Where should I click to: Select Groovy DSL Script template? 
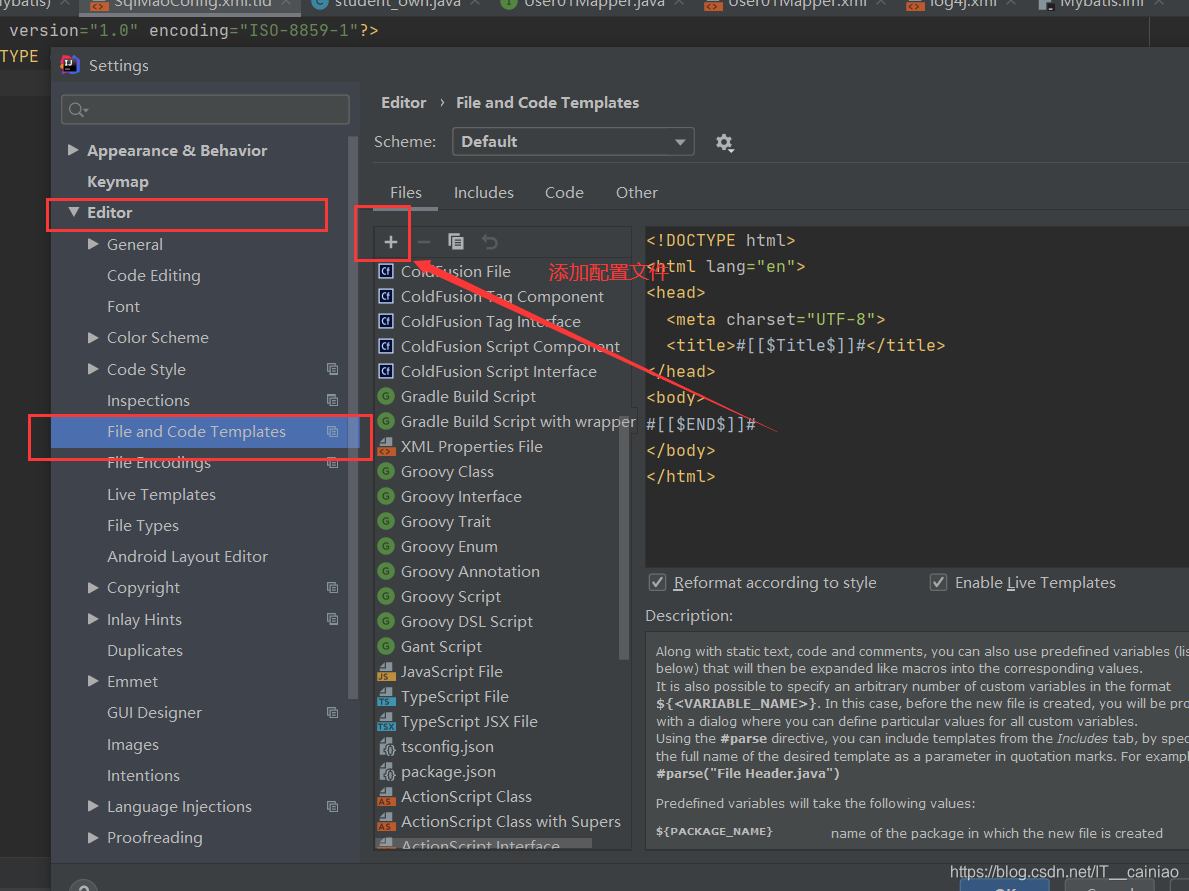[x=466, y=622]
